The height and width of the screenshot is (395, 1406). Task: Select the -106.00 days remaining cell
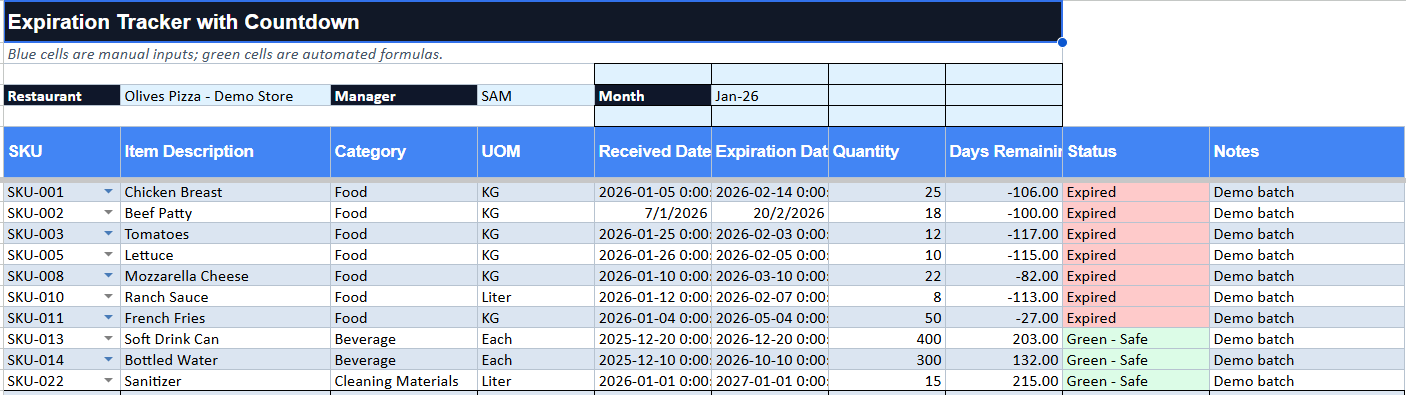click(1004, 192)
